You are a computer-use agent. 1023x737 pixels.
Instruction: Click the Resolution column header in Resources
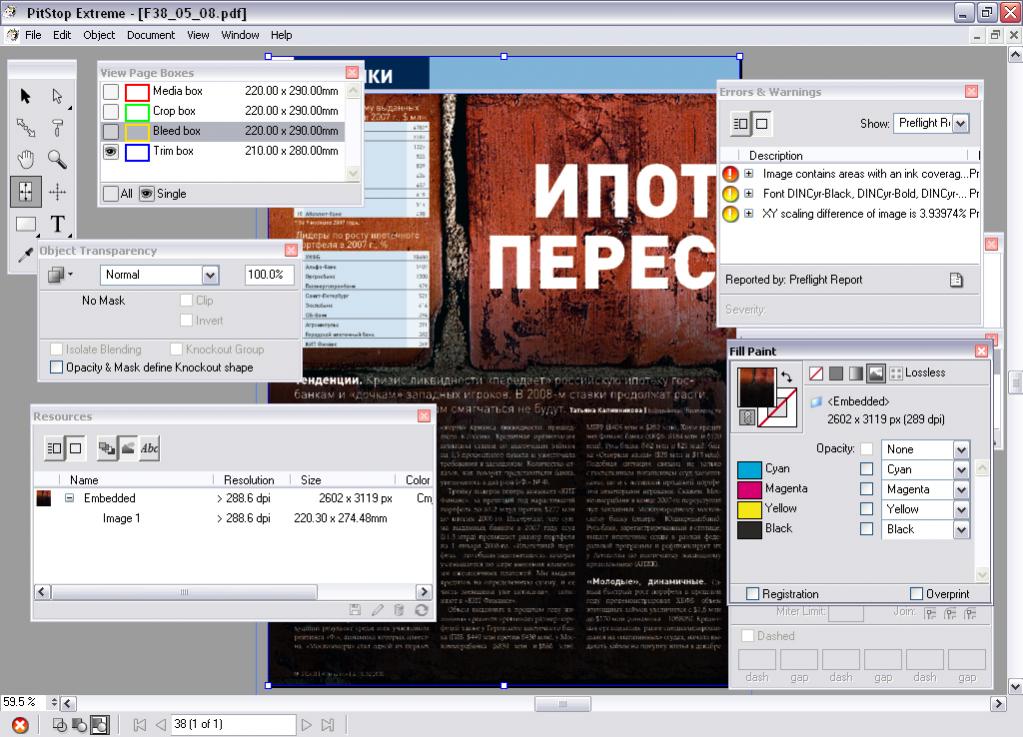(x=251, y=480)
